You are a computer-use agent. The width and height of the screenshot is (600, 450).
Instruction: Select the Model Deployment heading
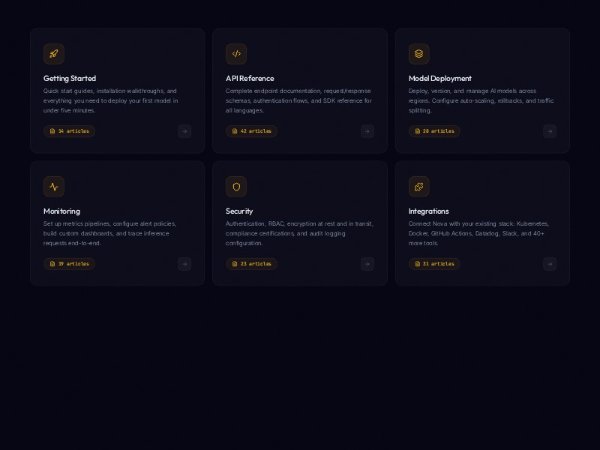440,78
